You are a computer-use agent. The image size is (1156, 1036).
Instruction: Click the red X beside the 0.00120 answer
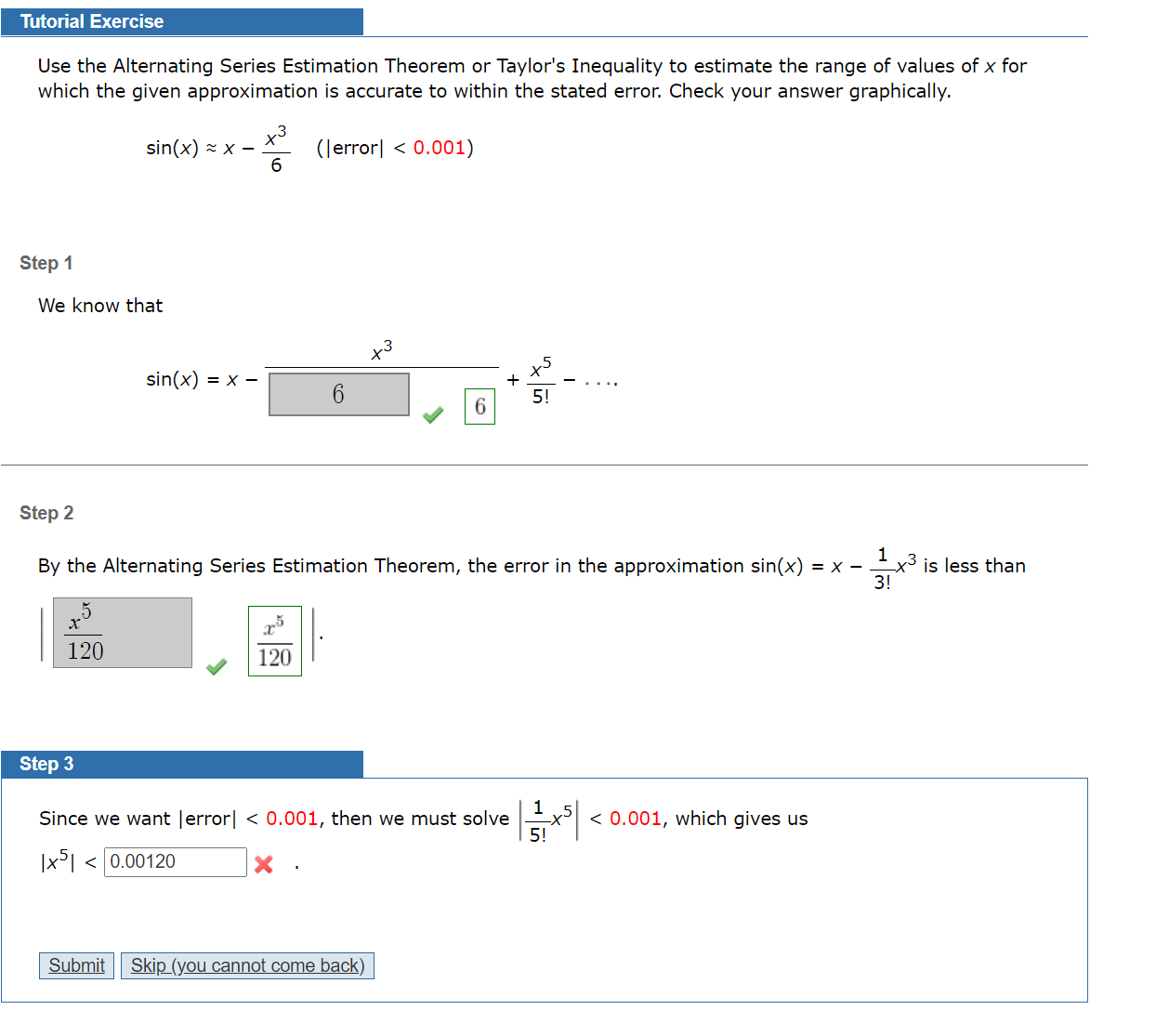(264, 864)
